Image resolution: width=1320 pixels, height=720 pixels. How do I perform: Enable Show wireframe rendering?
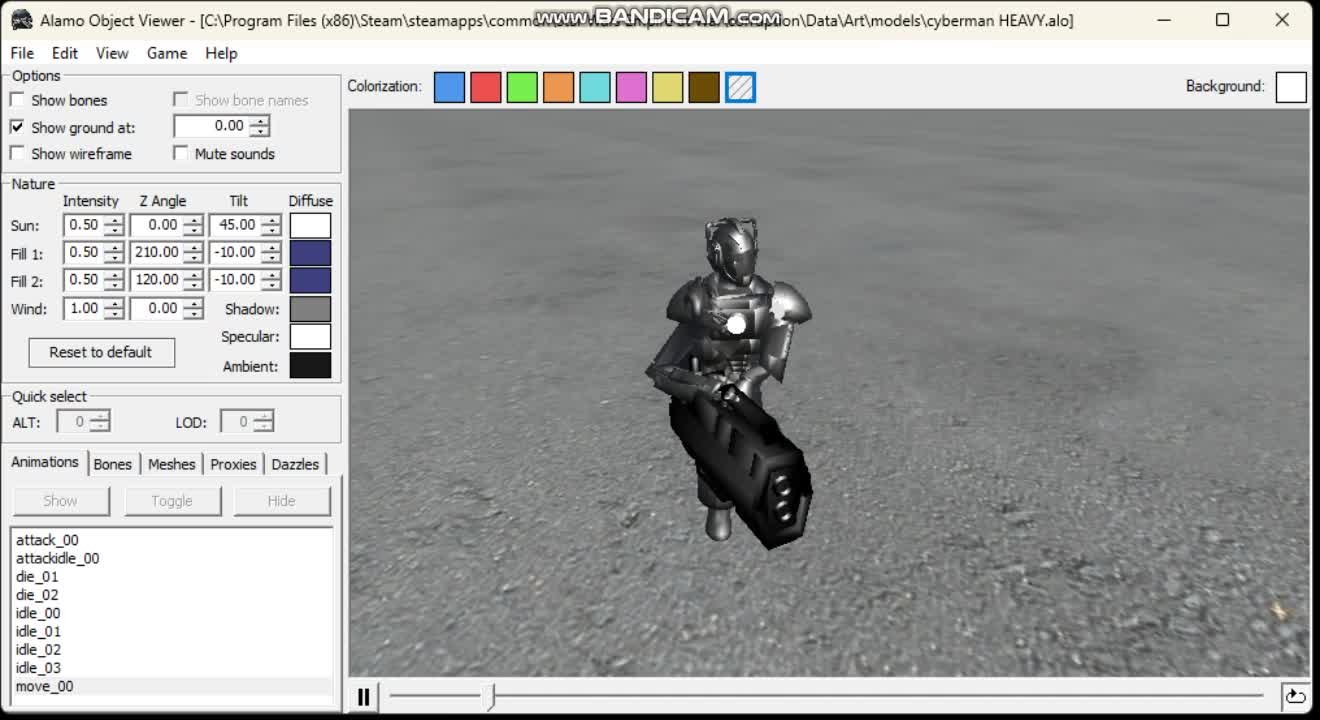click(17, 153)
